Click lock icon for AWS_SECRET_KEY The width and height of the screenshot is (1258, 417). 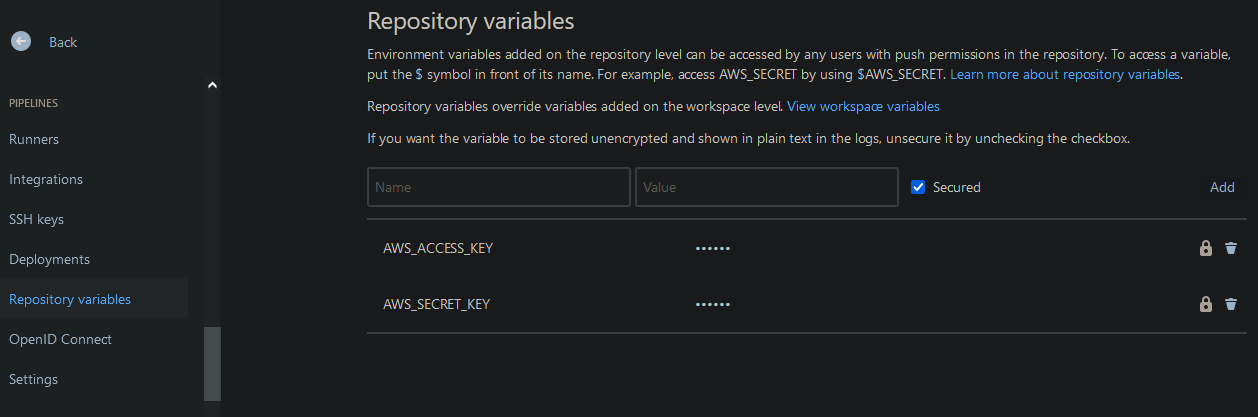click(x=1206, y=304)
